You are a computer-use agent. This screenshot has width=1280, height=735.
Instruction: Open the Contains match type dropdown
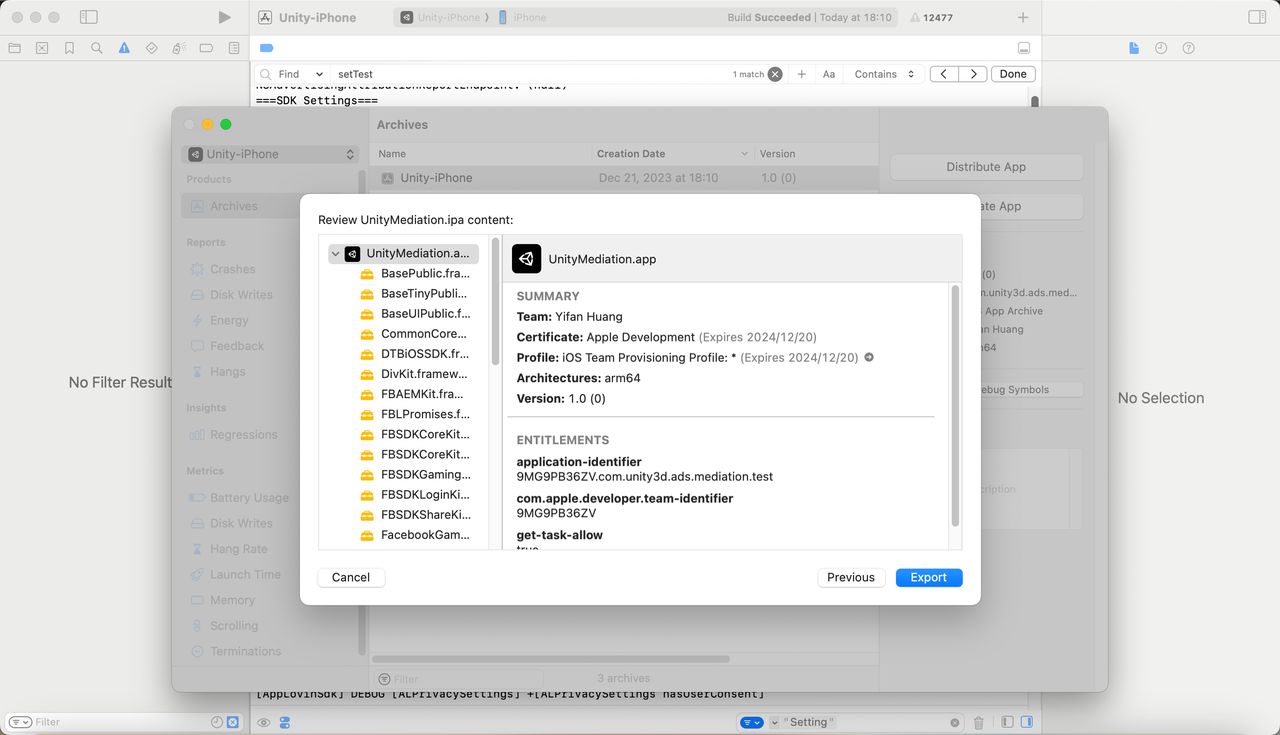[884, 74]
